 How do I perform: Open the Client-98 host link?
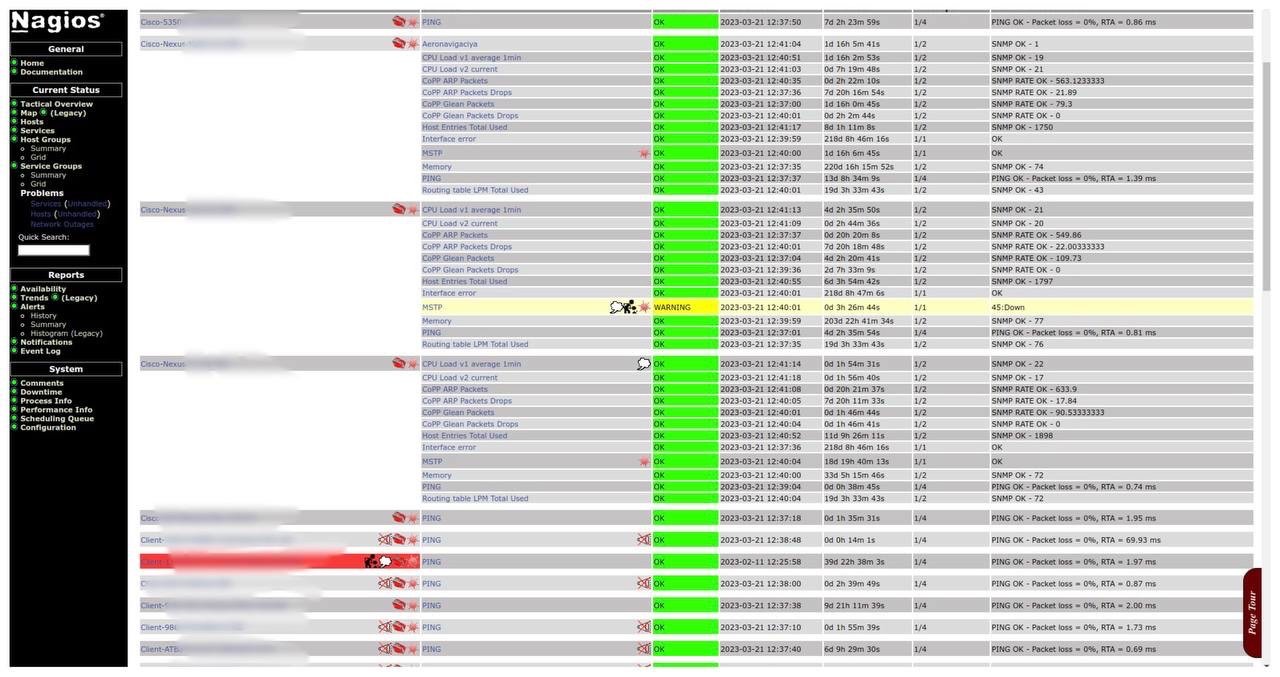pos(159,628)
